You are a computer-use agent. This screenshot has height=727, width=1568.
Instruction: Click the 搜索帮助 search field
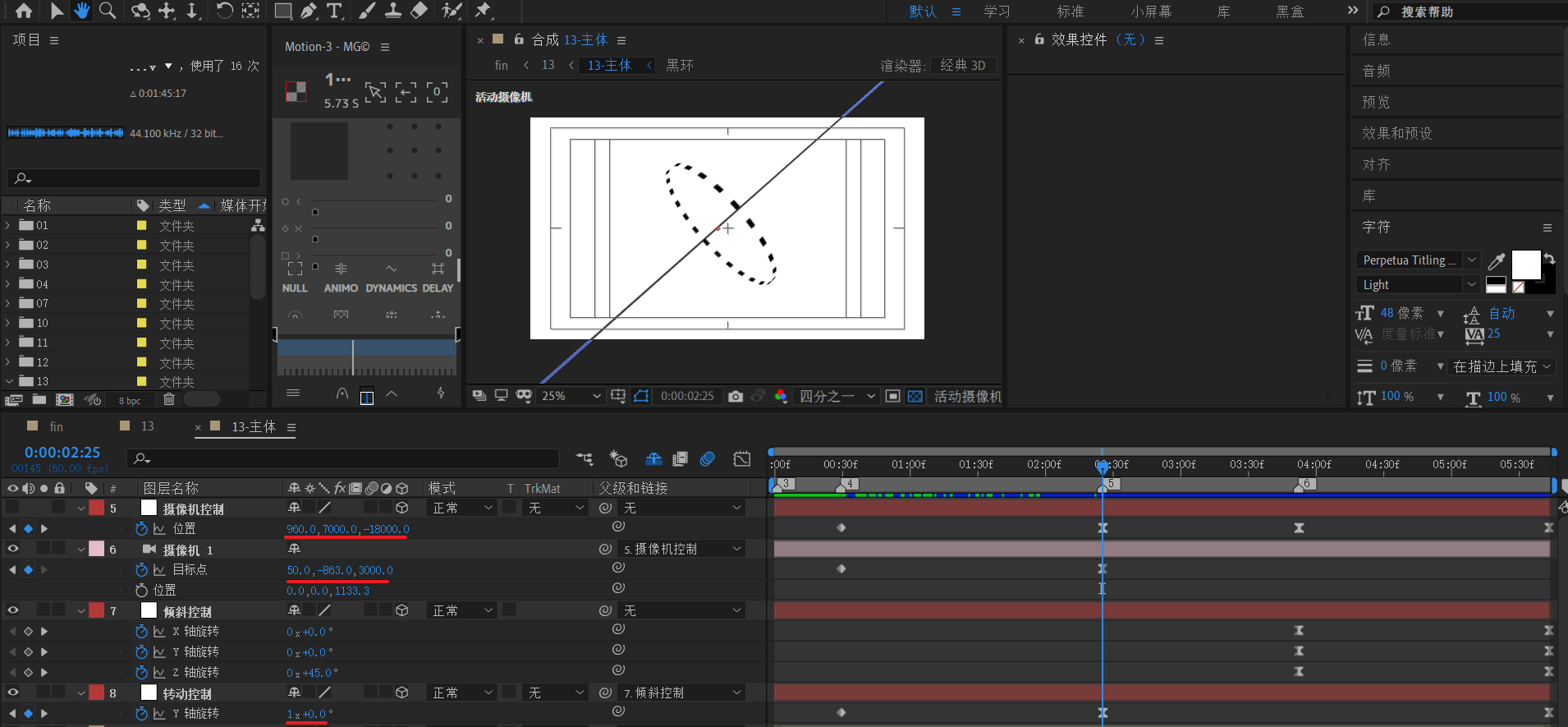[x=1469, y=12]
